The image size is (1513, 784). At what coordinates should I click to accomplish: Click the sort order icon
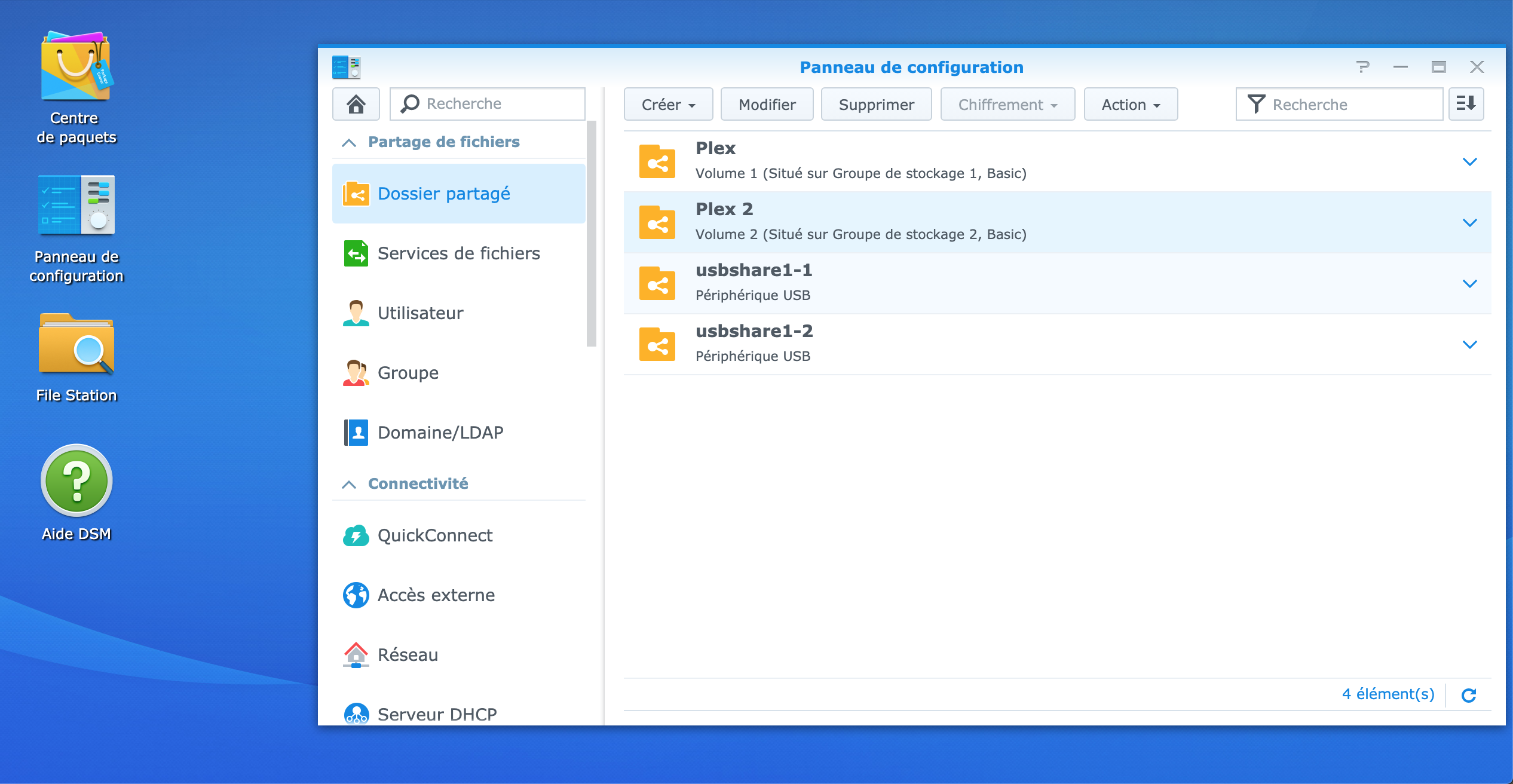click(1466, 104)
